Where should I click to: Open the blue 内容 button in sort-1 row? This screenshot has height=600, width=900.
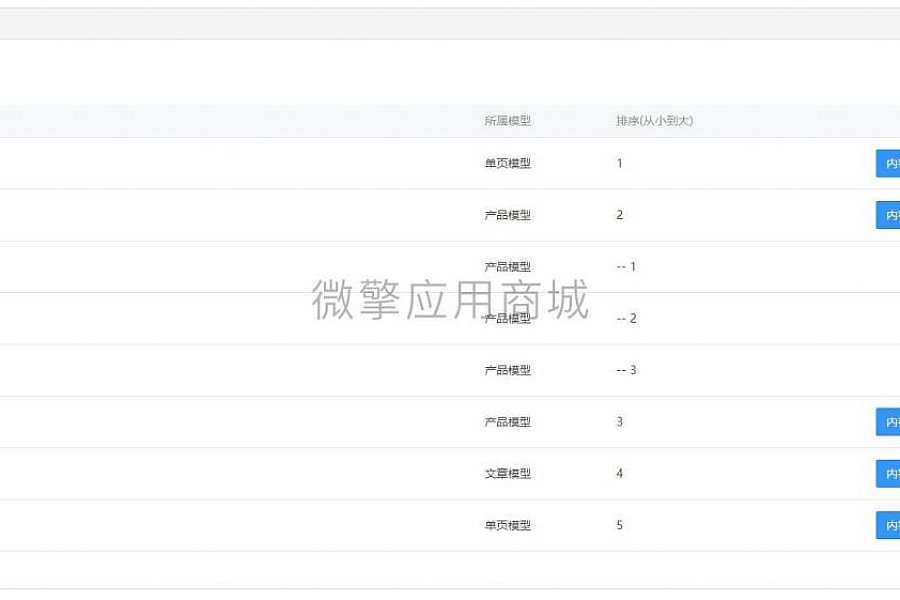888,164
